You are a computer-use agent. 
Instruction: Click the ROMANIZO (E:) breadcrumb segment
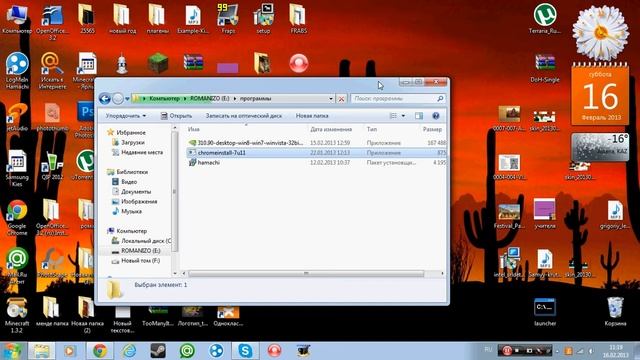(x=210, y=99)
